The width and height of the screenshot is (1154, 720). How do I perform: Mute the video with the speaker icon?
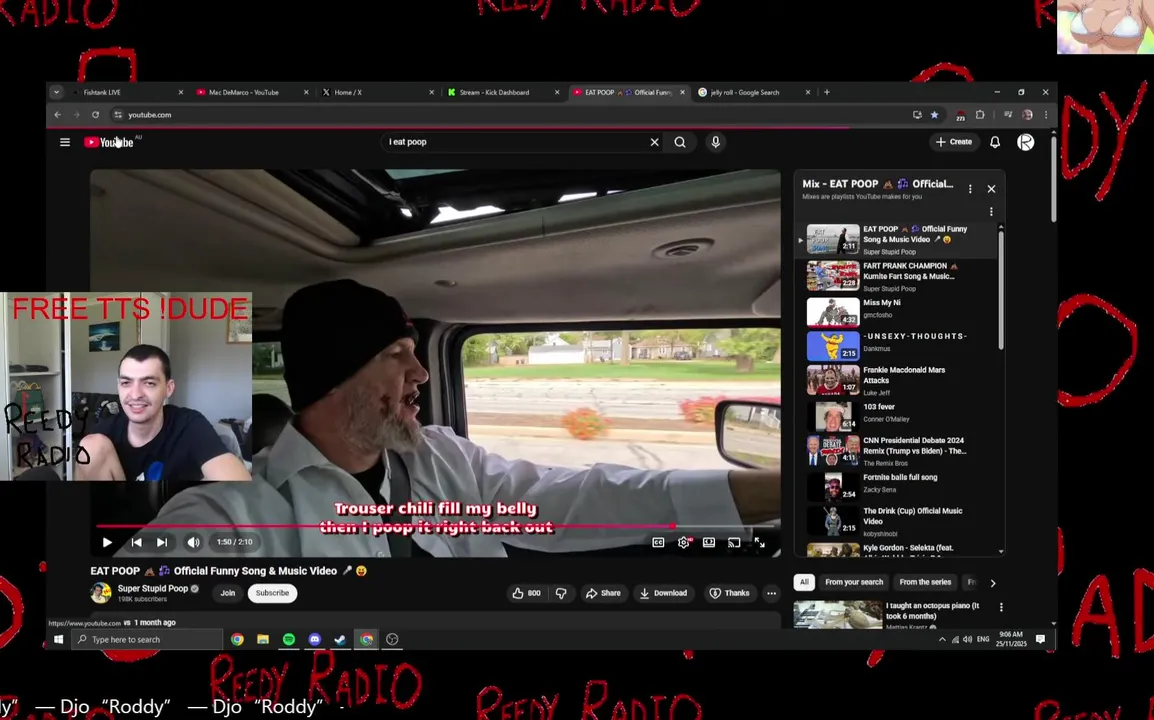click(193, 542)
